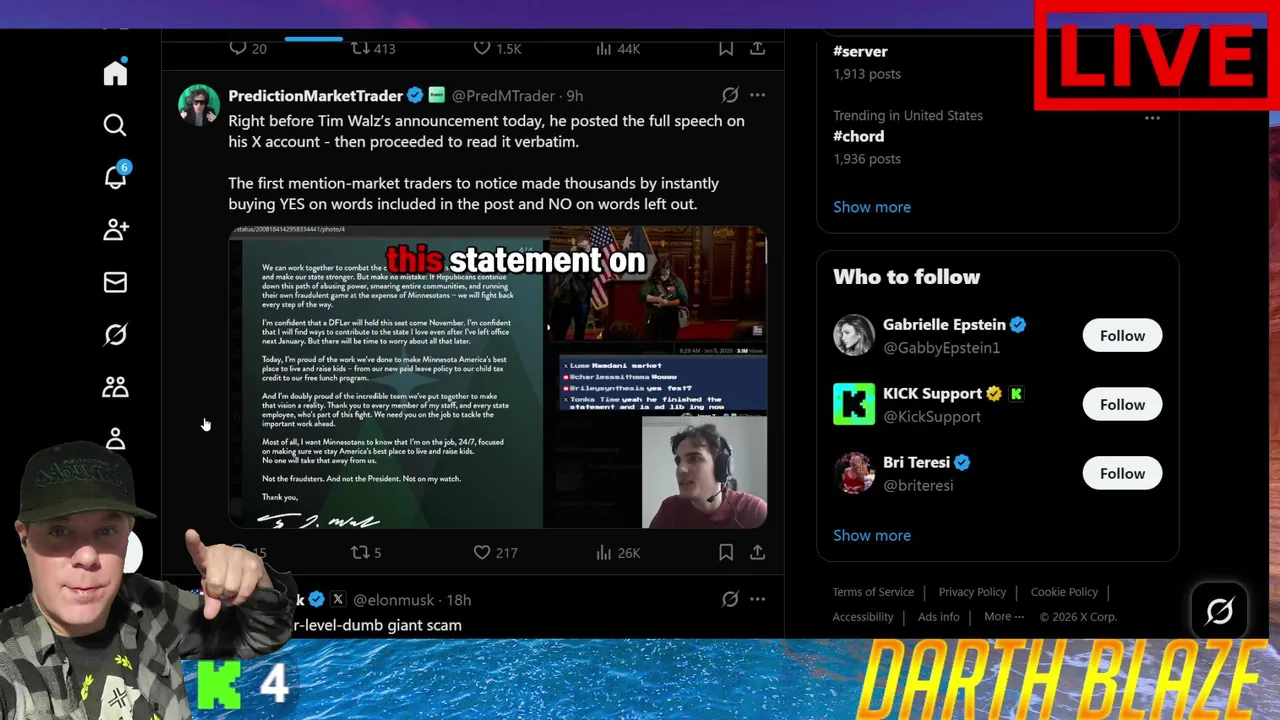Reply to top post showing 20 comments

tap(247, 48)
